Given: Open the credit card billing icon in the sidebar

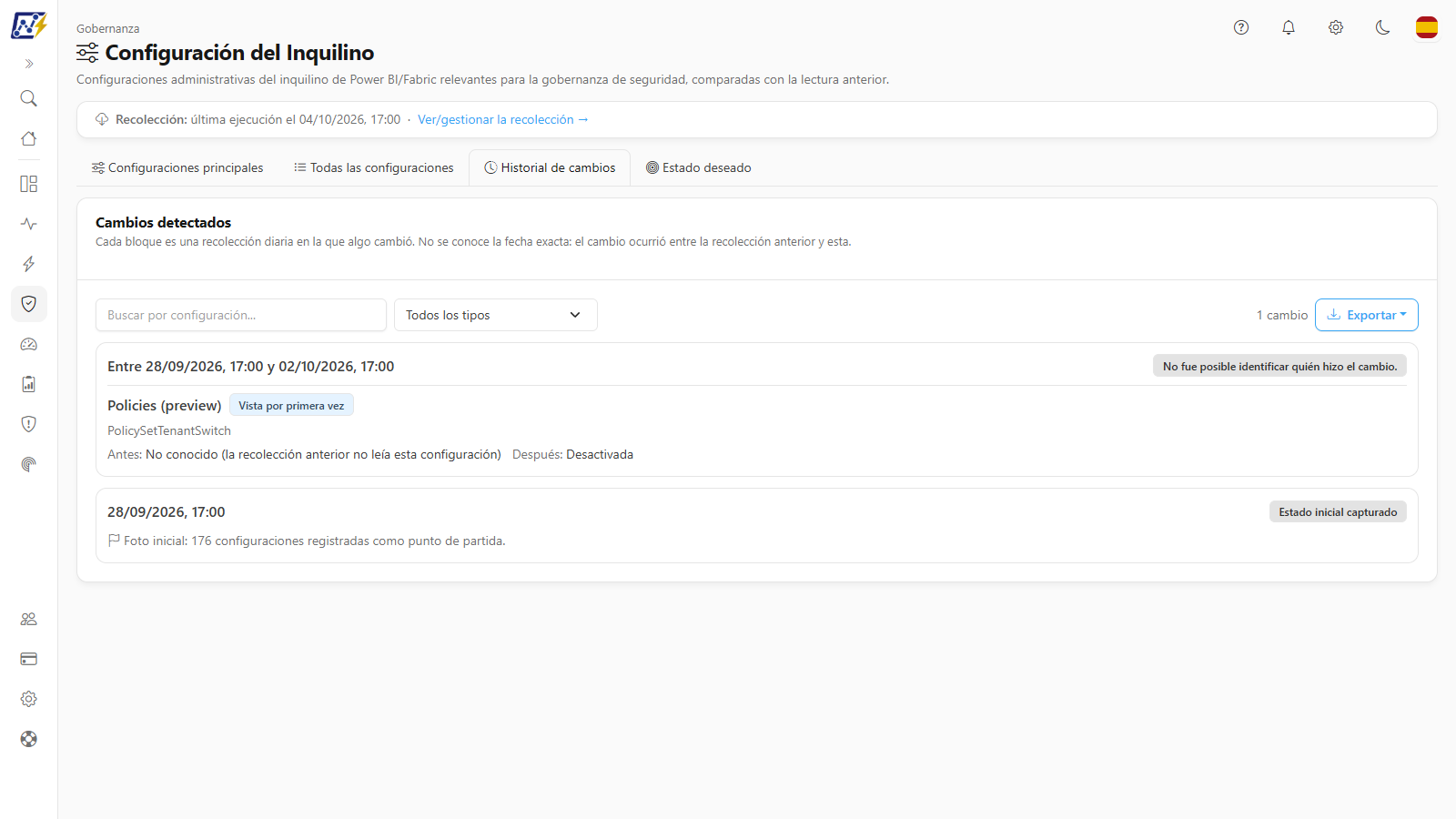Looking at the screenshot, I should click(x=29, y=659).
